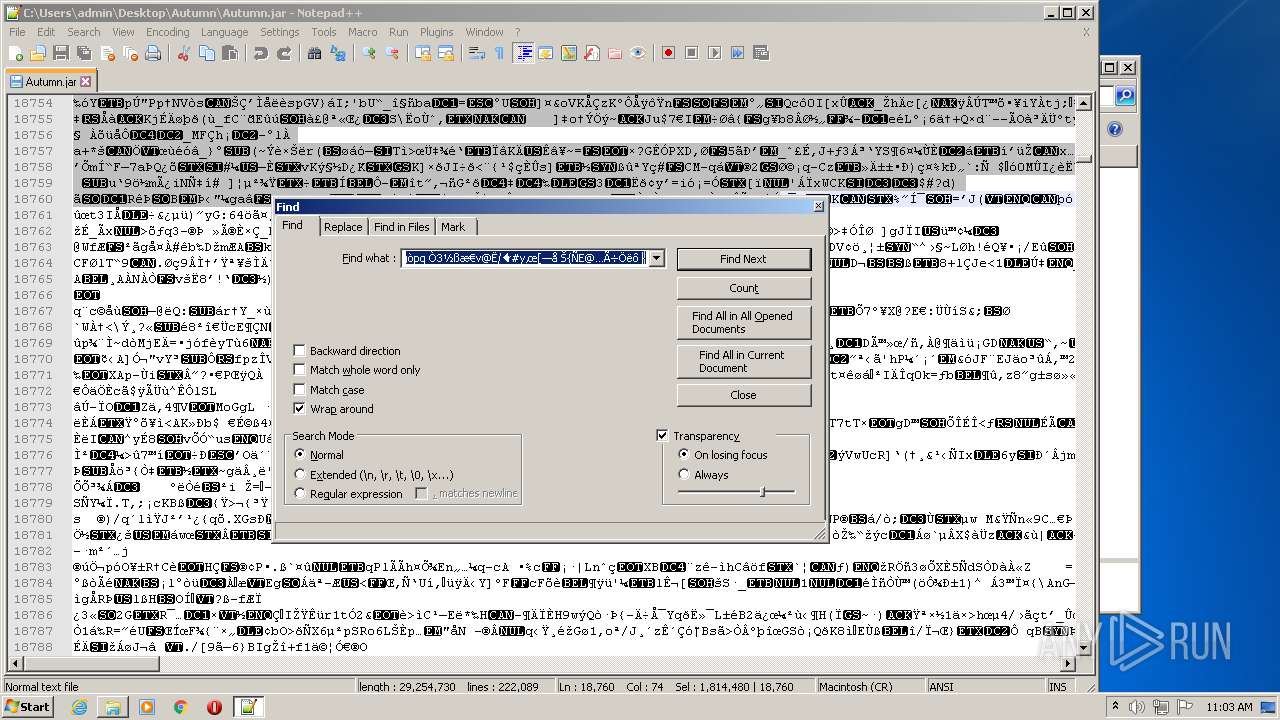1280x720 pixels.
Task: Click the Zoom In toolbar icon
Action: (369, 53)
